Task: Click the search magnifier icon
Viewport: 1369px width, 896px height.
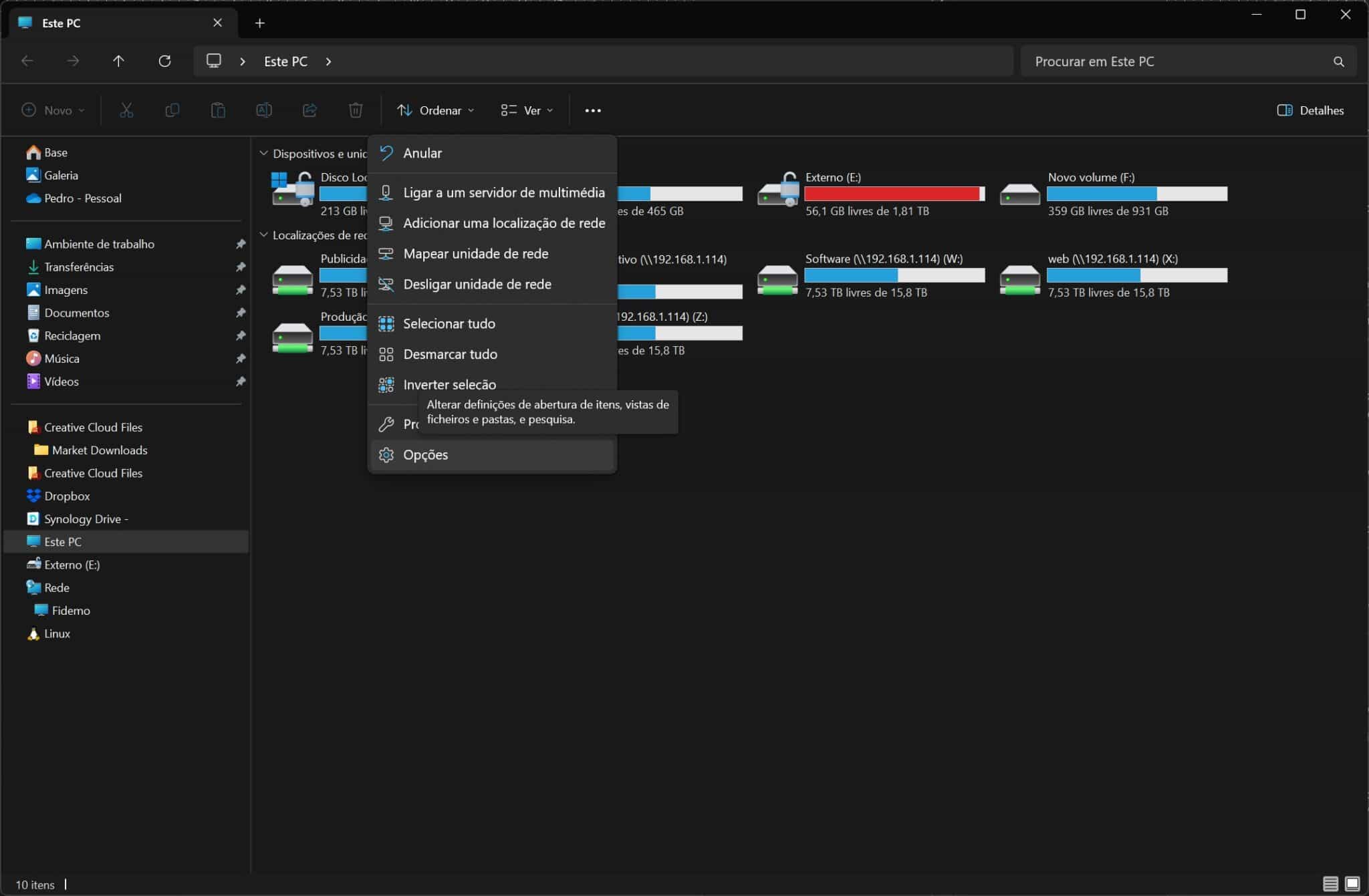Action: click(x=1338, y=61)
